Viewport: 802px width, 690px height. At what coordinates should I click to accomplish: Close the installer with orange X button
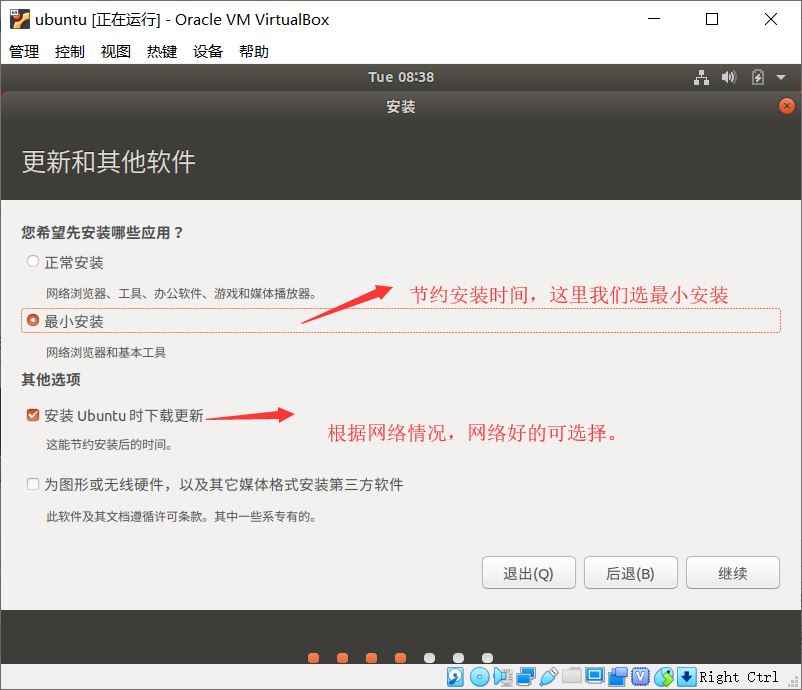point(786,106)
